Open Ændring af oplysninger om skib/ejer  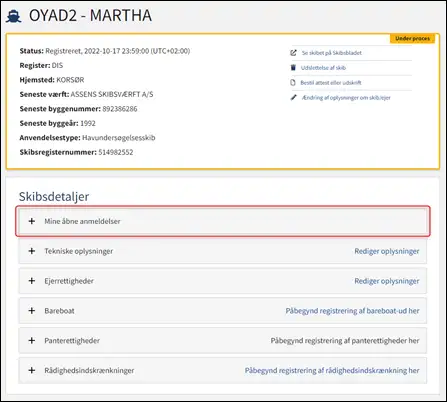point(346,97)
